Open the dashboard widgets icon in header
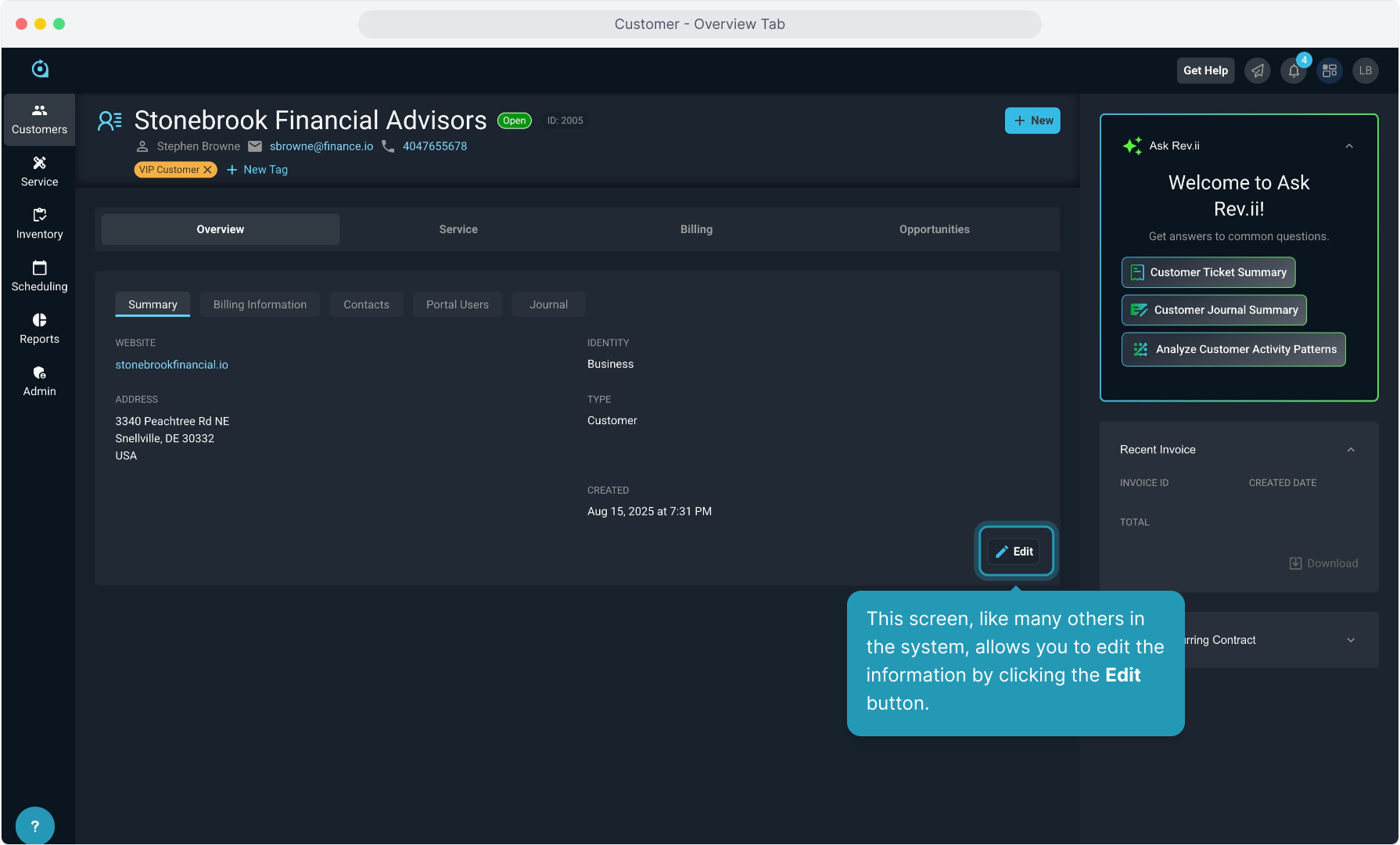The height and width of the screenshot is (845, 1400). pos(1330,71)
